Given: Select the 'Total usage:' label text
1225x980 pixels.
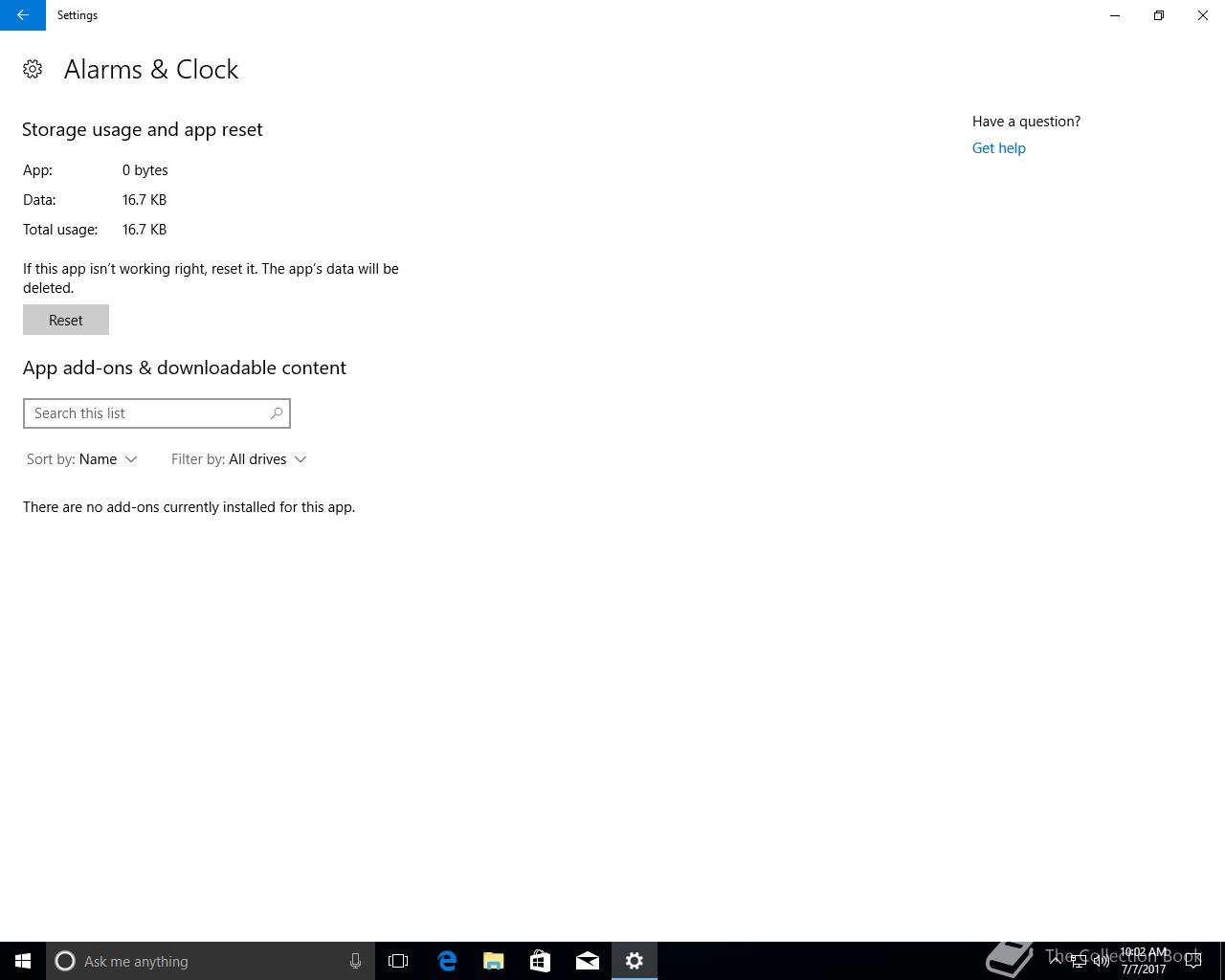Looking at the screenshot, I should (60, 230).
